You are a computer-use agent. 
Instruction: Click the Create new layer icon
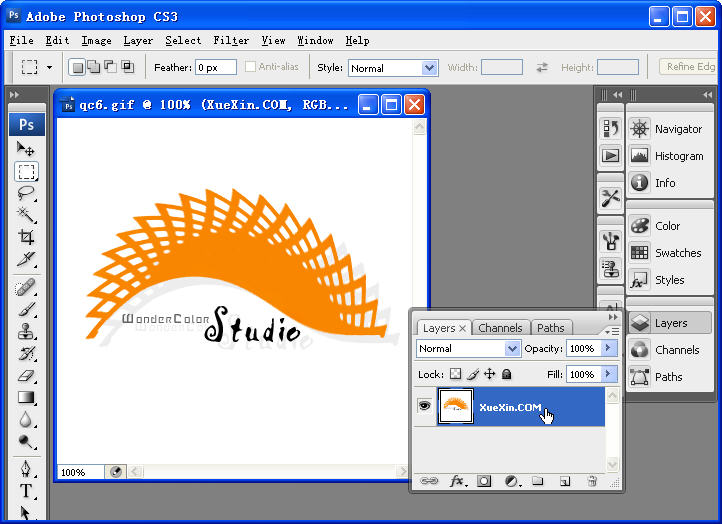coord(565,482)
